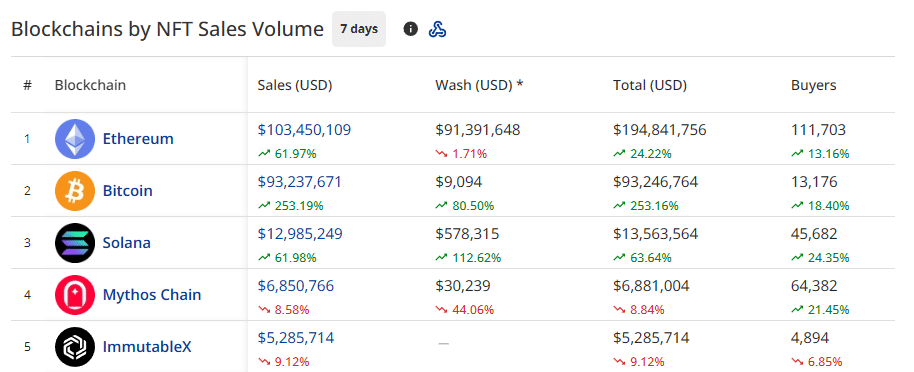Click Mythos Chain sales value $6,850,766
914x372 pixels.
coord(296,285)
